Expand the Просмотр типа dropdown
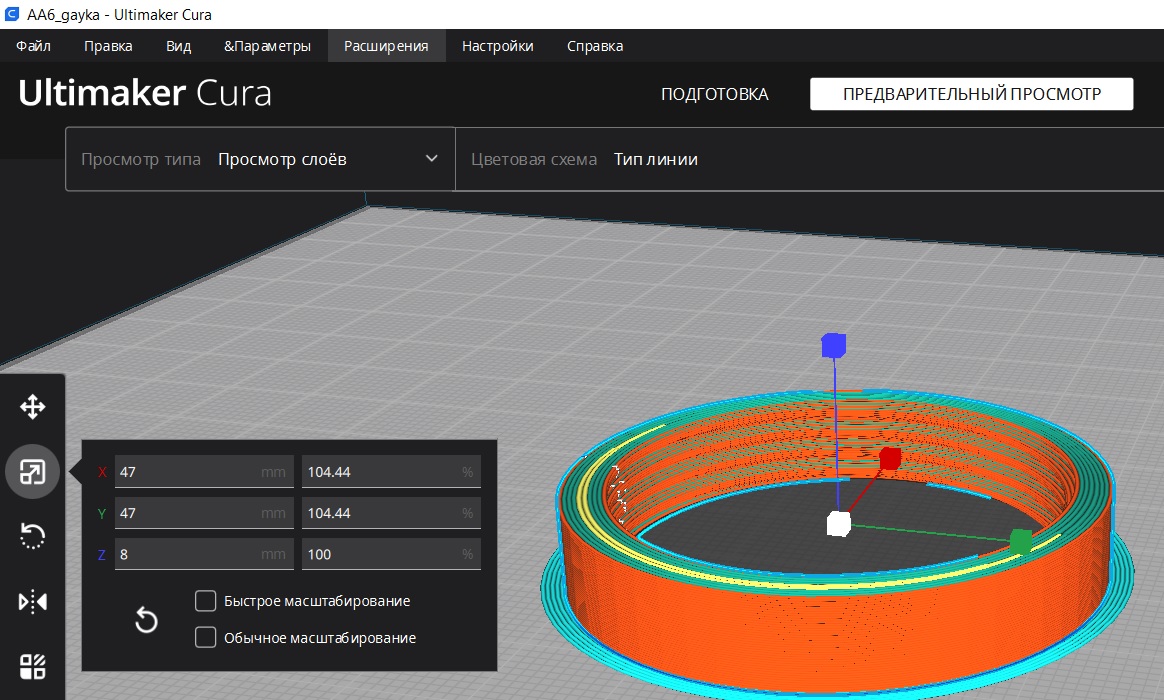Viewport: 1164px width, 700px height. [261, 159]
